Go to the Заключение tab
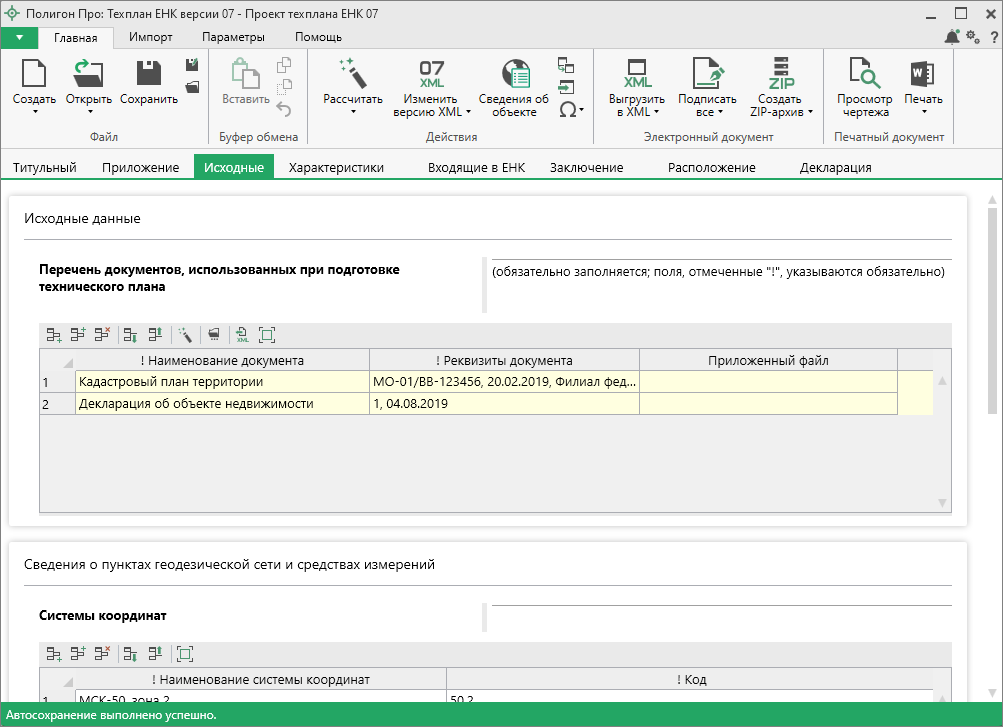Screen dimensions: 1003x727 (586, 167)
